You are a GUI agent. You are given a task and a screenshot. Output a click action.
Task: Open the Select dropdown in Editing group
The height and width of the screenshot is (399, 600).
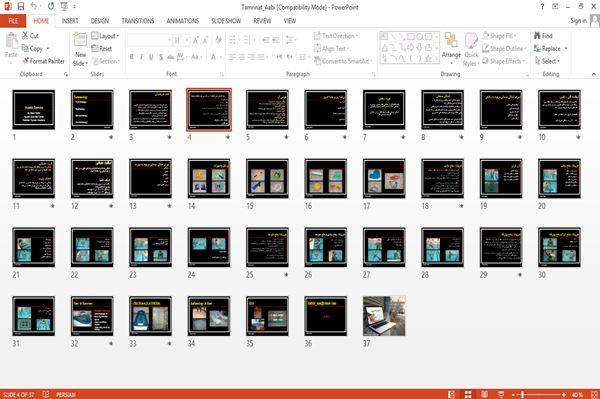548,61
